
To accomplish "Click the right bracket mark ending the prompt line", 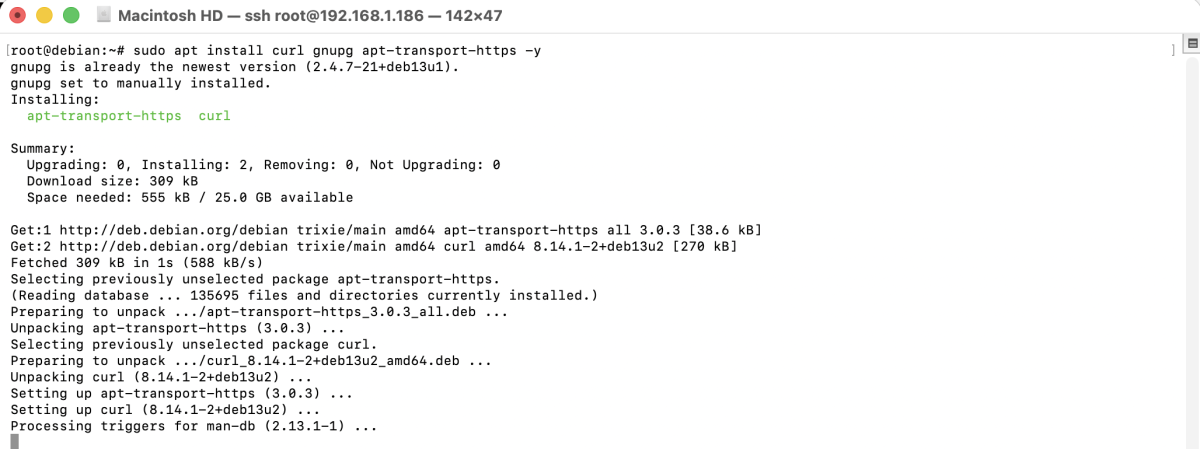I will click(x=1174, y=50).
